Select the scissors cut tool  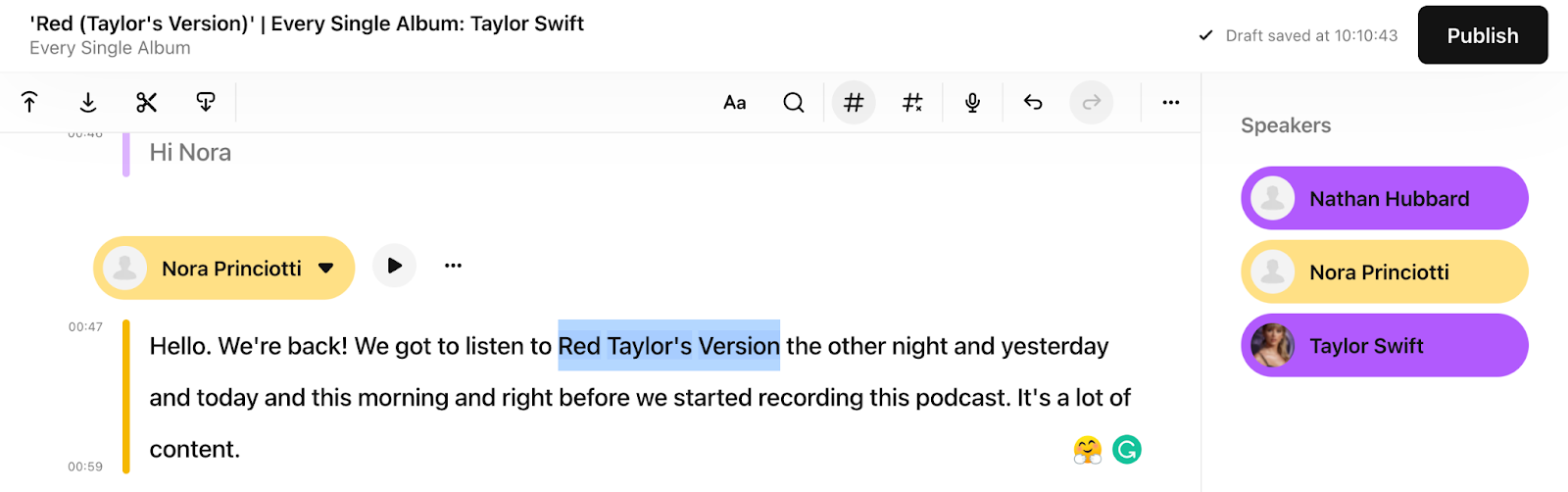pos(147,102)
